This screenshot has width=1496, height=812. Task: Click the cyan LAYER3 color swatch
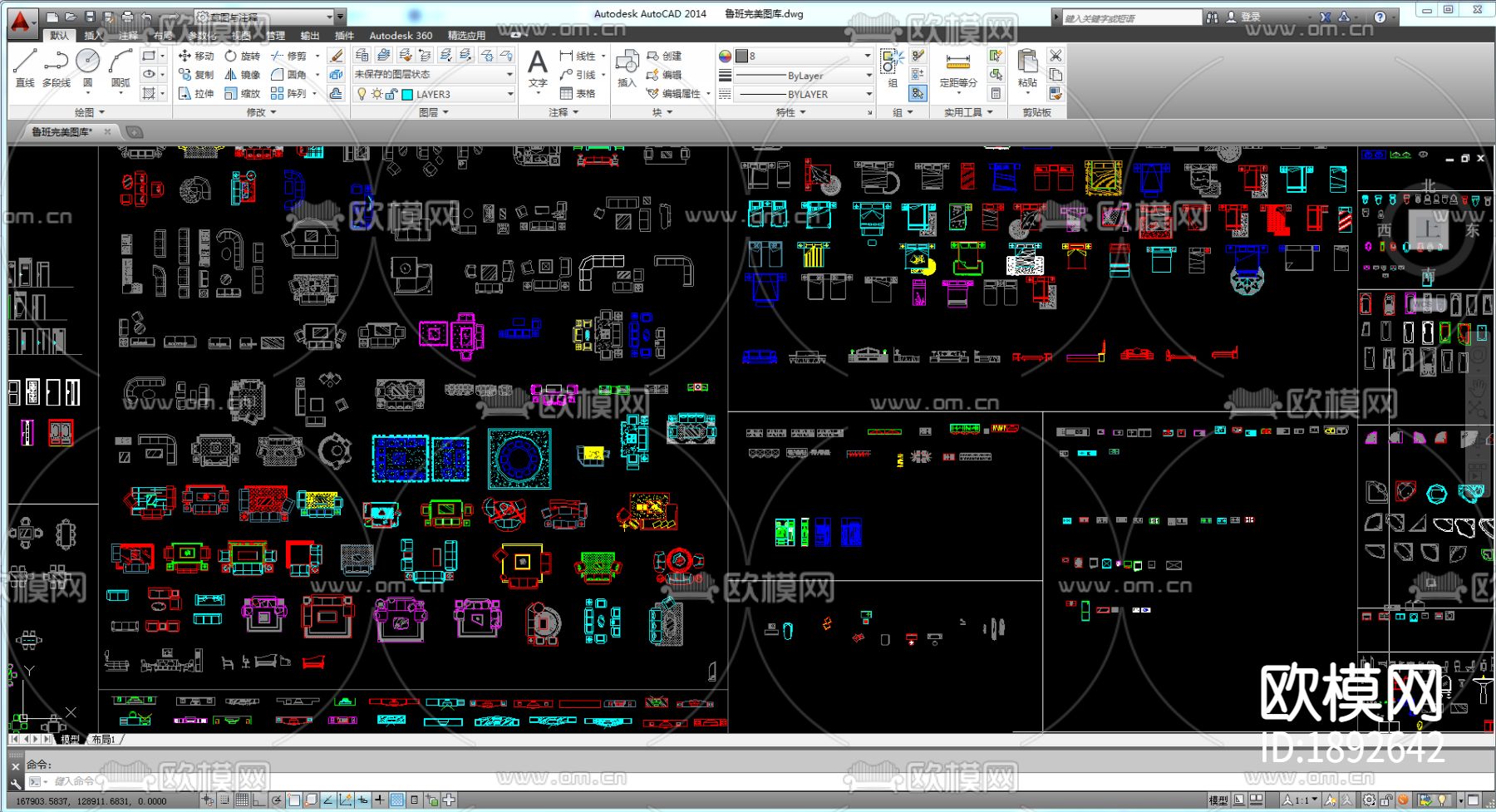(x=407, y=94)
